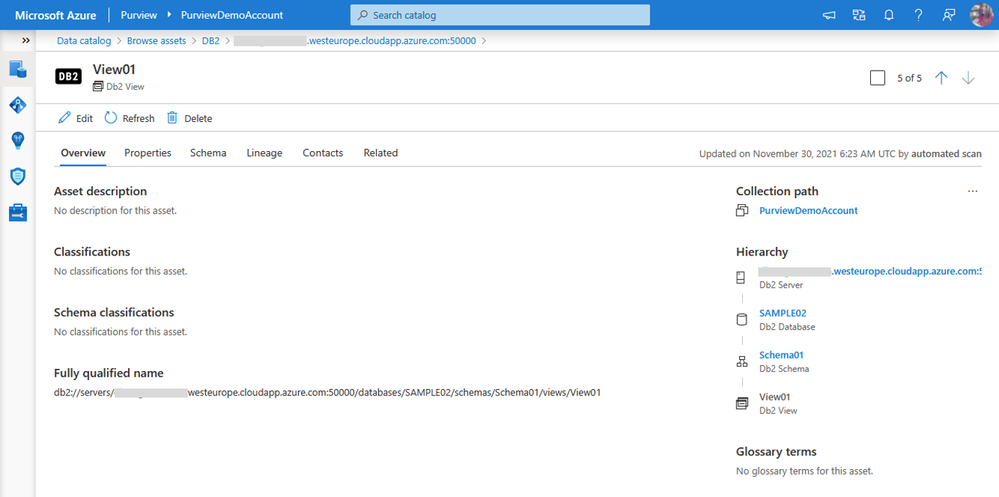
Task: Click the DB2 asset logo badge
Action: coord(68,76)
